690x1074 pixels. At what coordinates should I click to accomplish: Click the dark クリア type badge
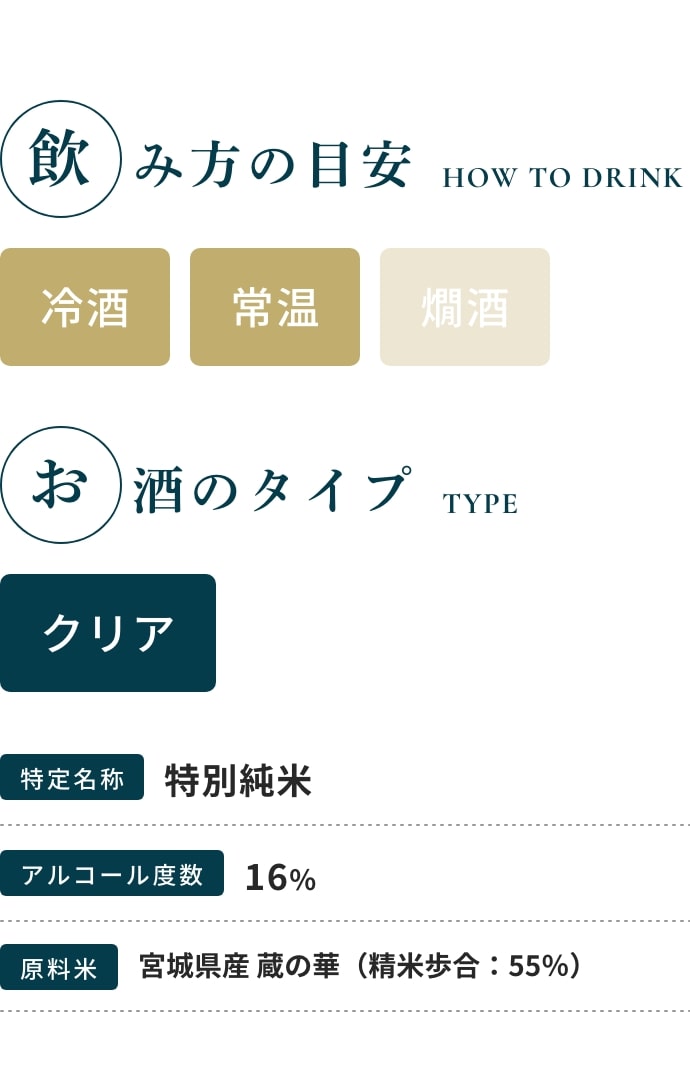(x=108, y=633)
